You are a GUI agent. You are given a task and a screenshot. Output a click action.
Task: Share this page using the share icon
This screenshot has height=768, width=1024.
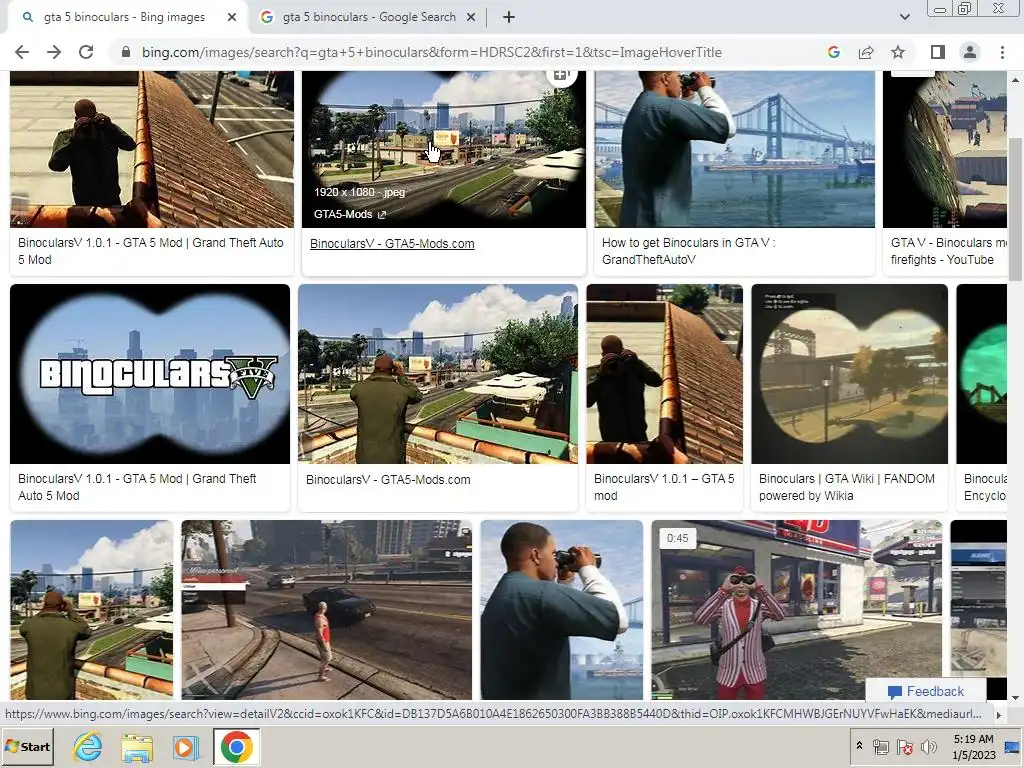click(x=866, y=52)
